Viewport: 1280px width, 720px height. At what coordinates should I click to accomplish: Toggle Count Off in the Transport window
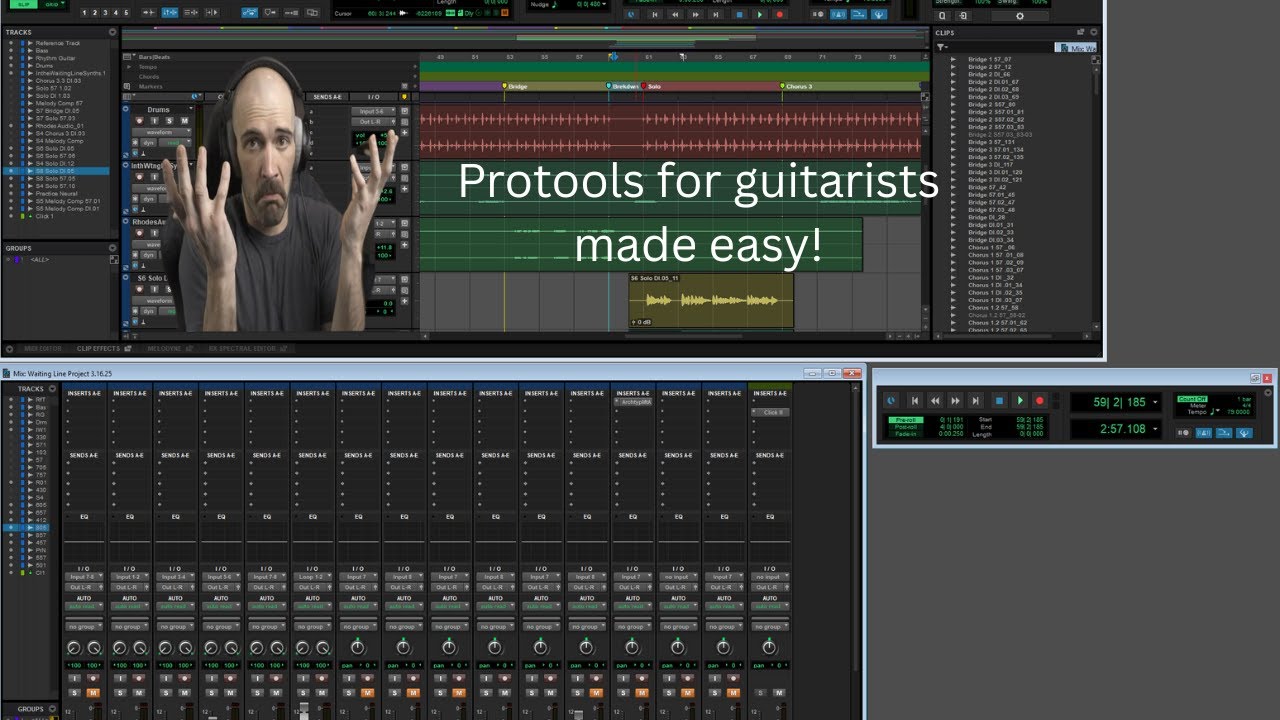click(x=1192, y=399)
